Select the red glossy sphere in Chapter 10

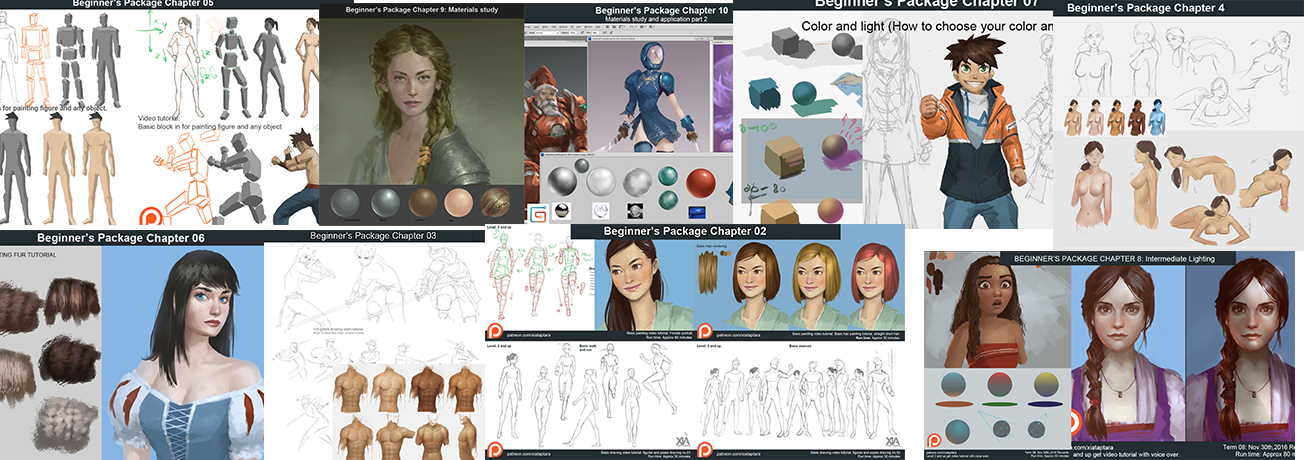[704, 182]
